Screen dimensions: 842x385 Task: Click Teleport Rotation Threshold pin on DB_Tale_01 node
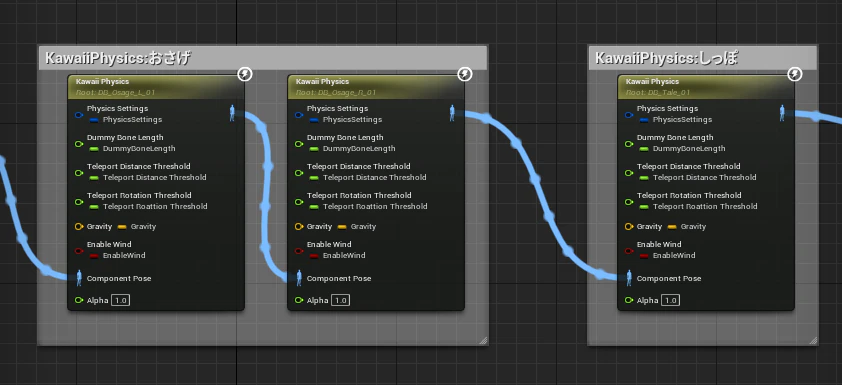(x=629, y=201)
